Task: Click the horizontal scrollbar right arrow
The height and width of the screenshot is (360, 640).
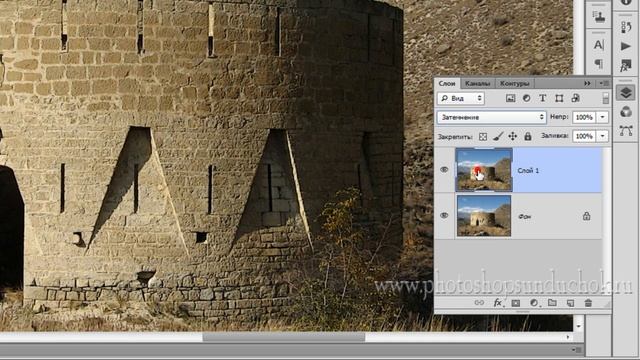Action: coord(568,337)
